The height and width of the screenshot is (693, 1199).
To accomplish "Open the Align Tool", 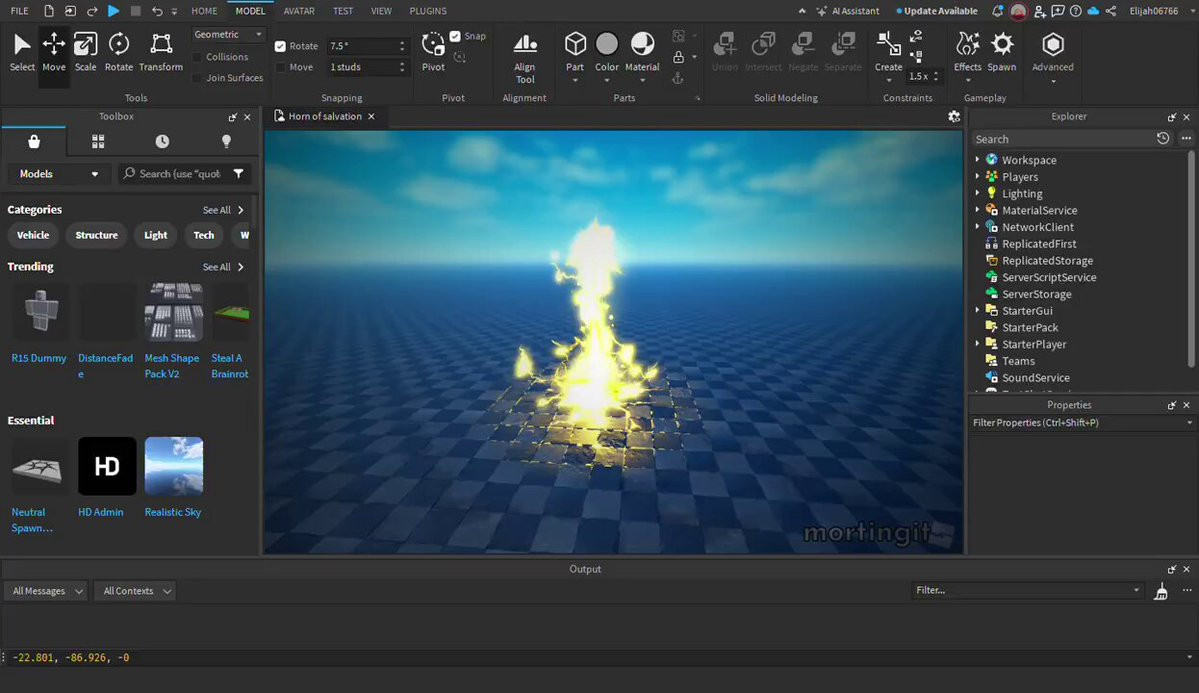I will click(525, 56).
